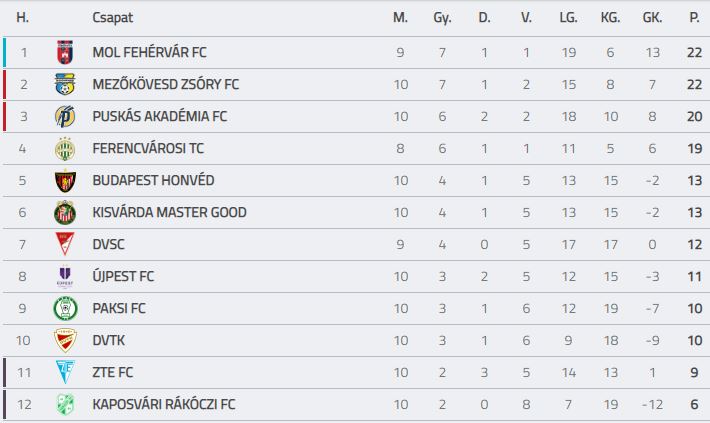Open the PAKSI FC team link

(119, 308)
